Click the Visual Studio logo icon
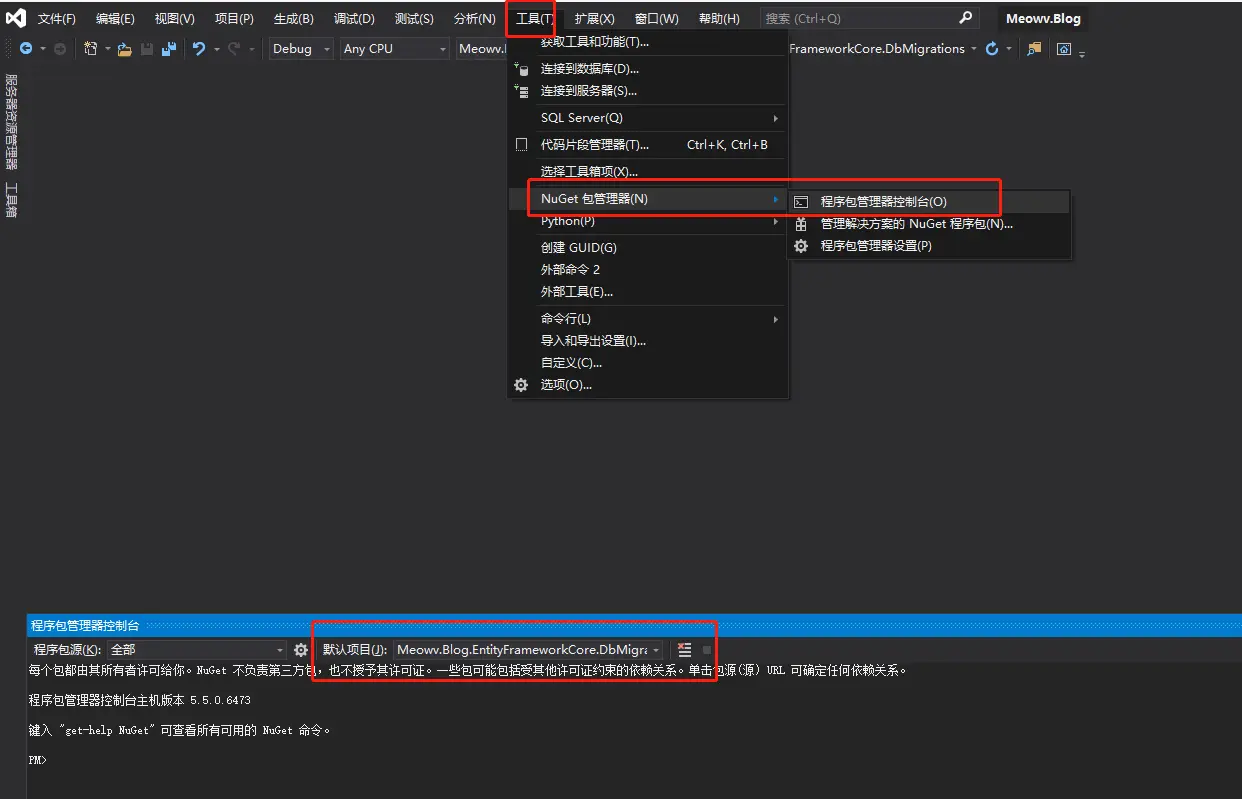Image resolution: width=1242 pixels, height=799 pixels. point(16,18)
